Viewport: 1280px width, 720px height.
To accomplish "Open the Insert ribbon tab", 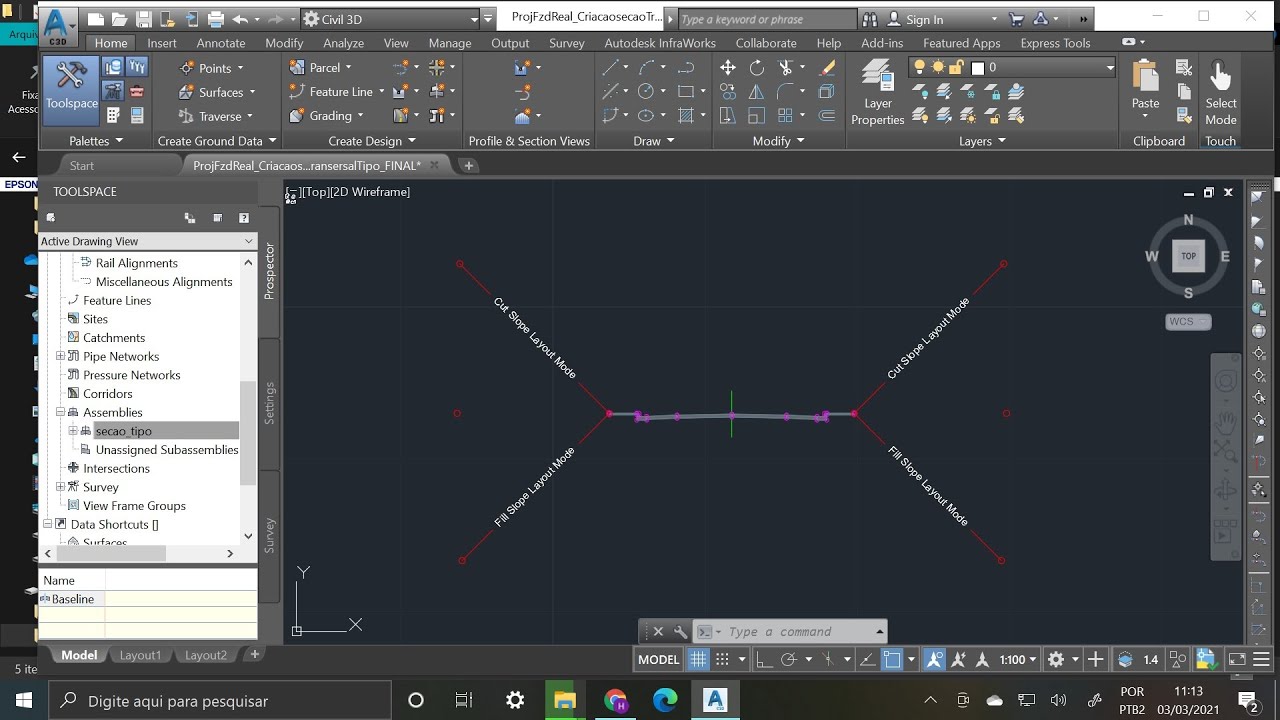I will (x=162, y=43).
